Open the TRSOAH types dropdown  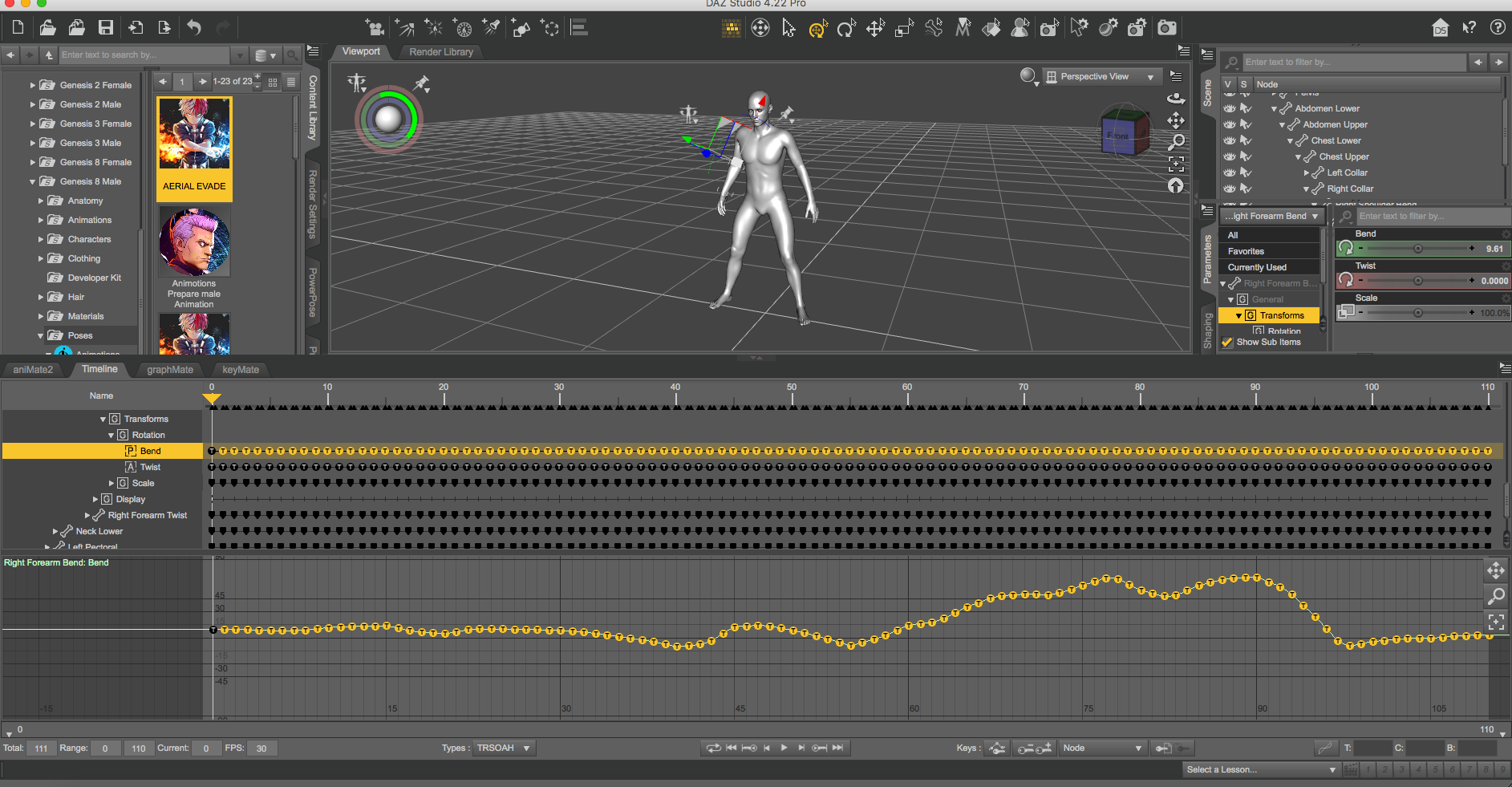coord(504,748)
